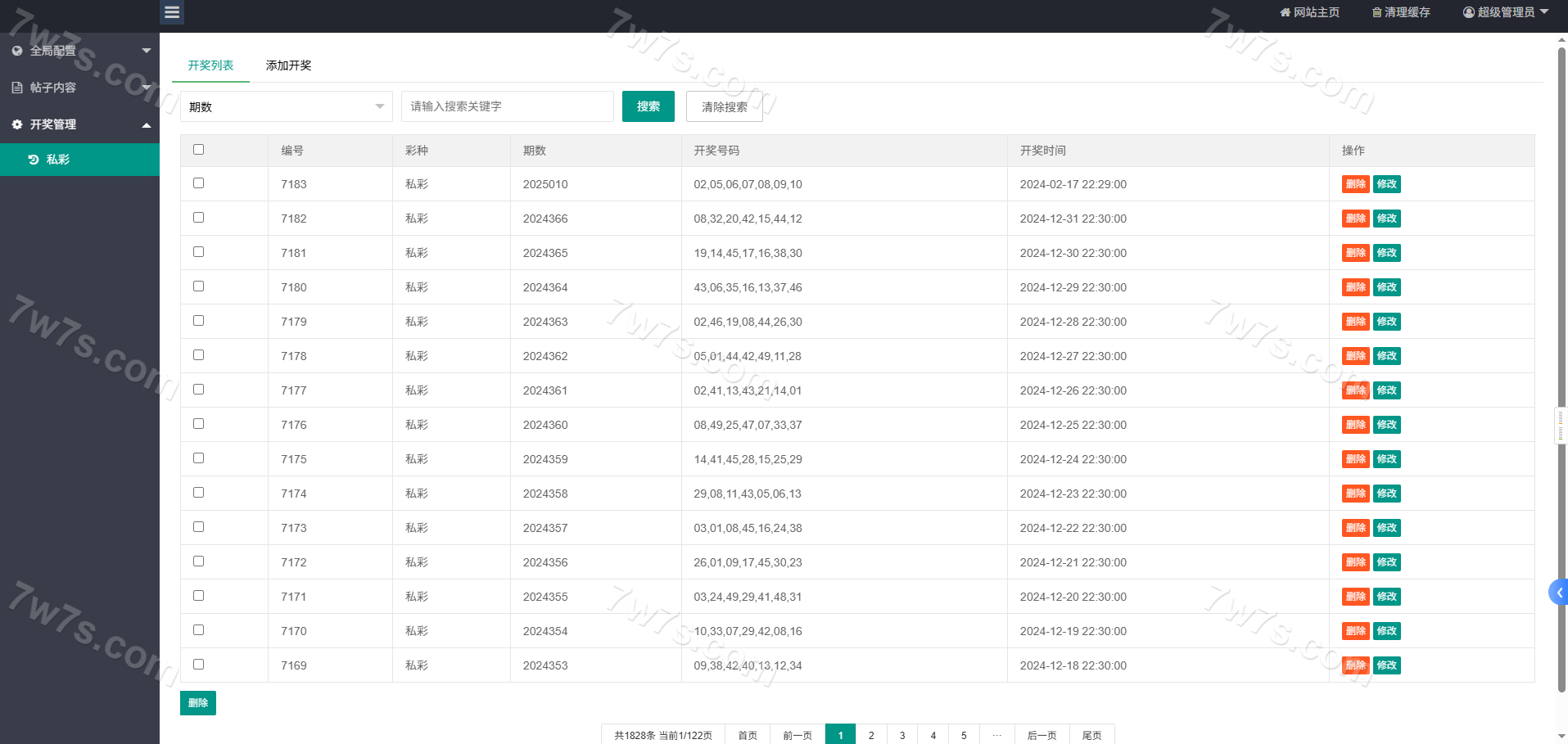Collapse the 开奖管理 sidebar section arrow
This screenshot has width=1568, height=744.
coord(147,125)
